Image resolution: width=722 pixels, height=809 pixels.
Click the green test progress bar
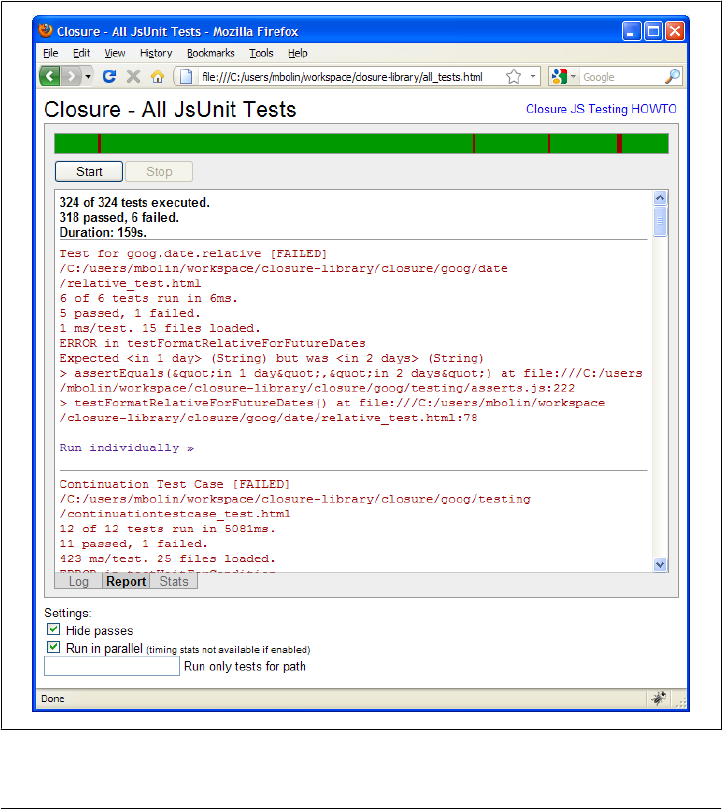click(361, 143)
